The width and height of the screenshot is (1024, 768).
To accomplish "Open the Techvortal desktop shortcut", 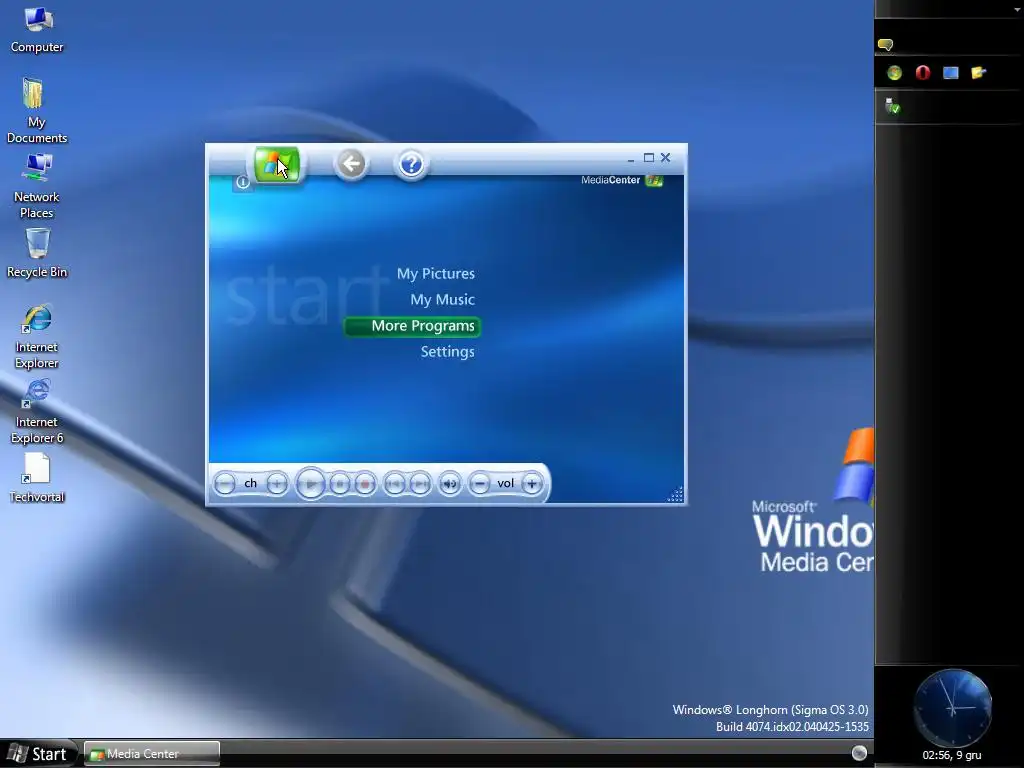I will tap(37, 478).
